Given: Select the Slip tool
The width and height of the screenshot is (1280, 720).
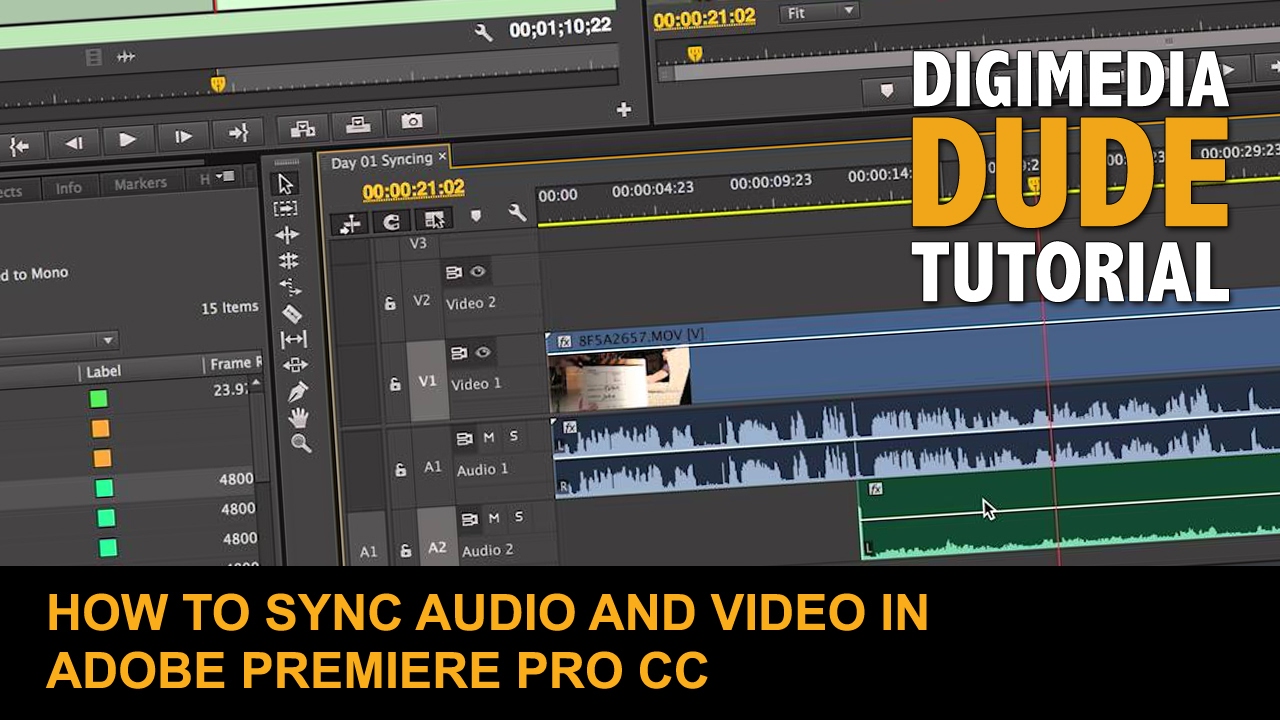Looking at the screenshot, I should point(294,340).
